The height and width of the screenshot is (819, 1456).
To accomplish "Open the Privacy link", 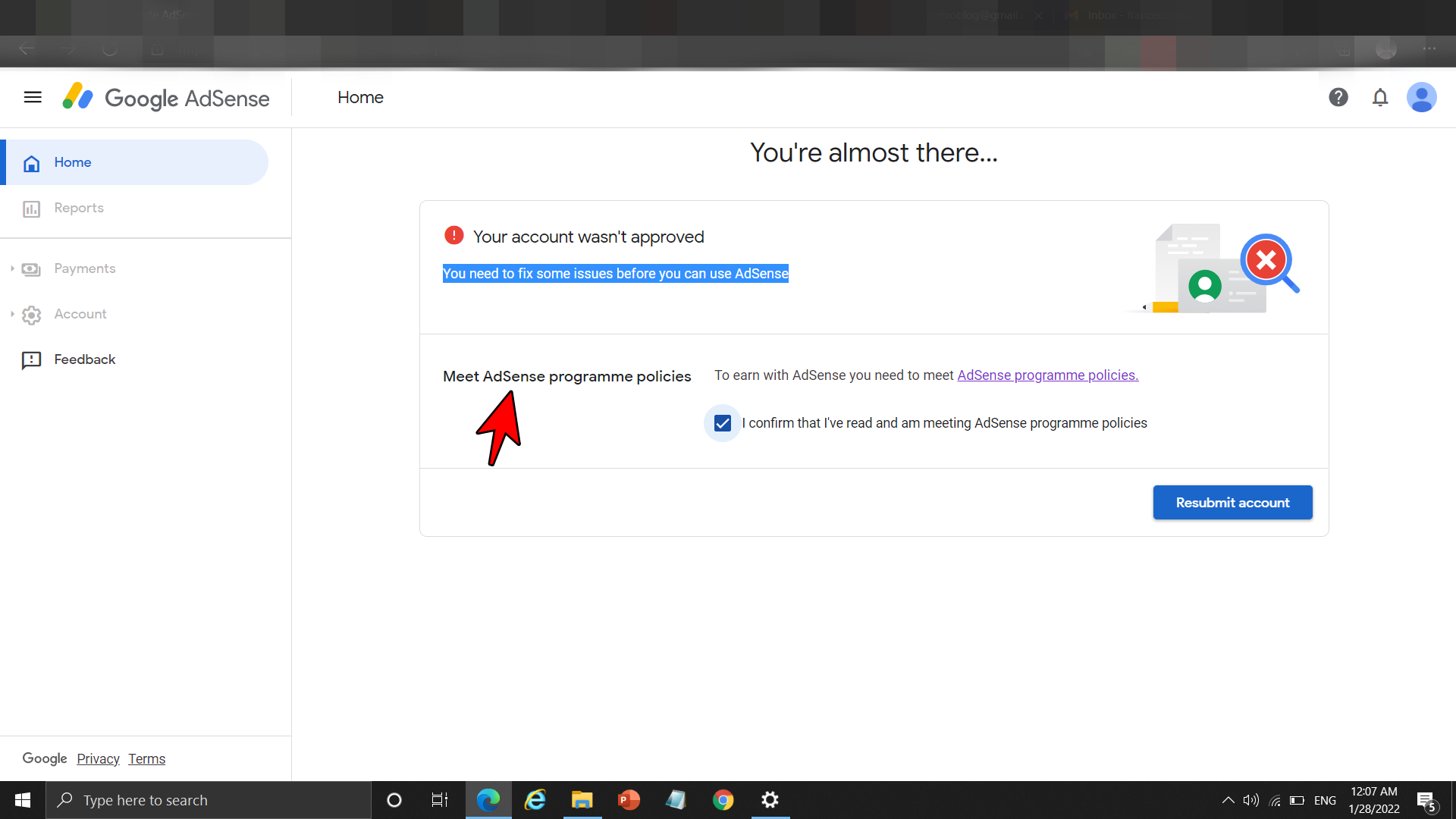I will coord(98,758).
